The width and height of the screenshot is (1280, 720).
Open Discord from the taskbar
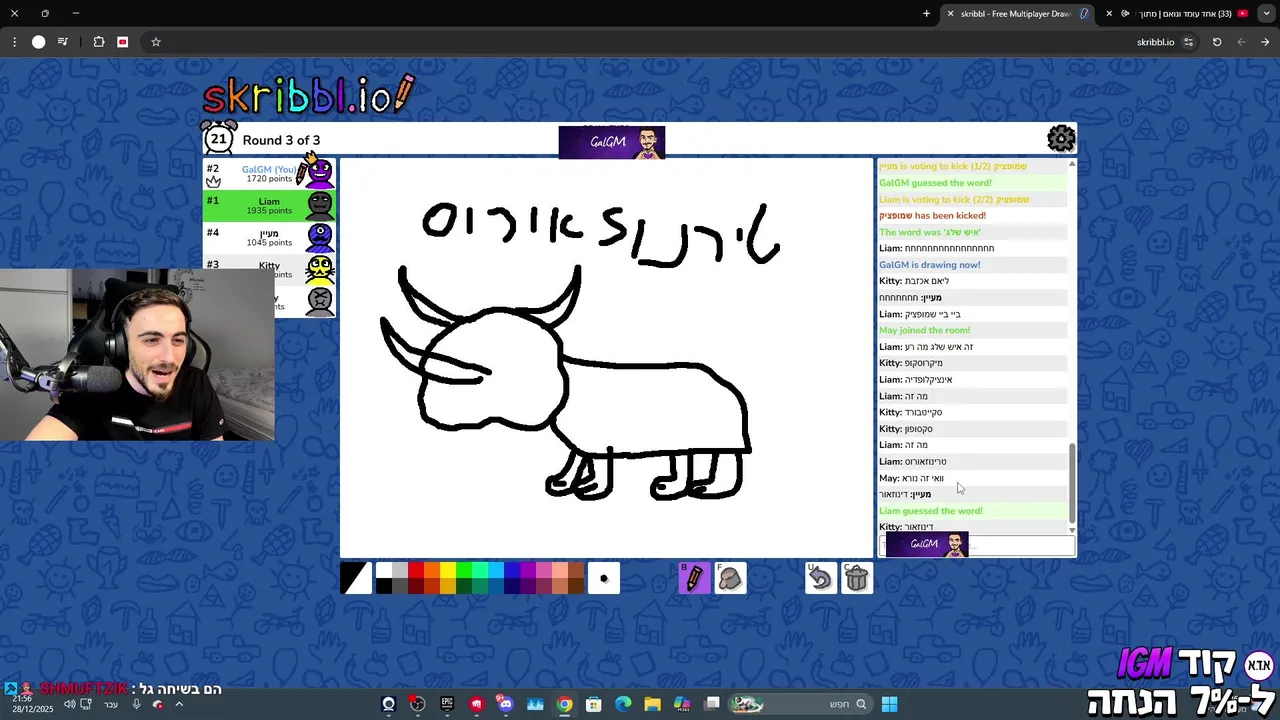pyautogui.click(x=506, y=704)
